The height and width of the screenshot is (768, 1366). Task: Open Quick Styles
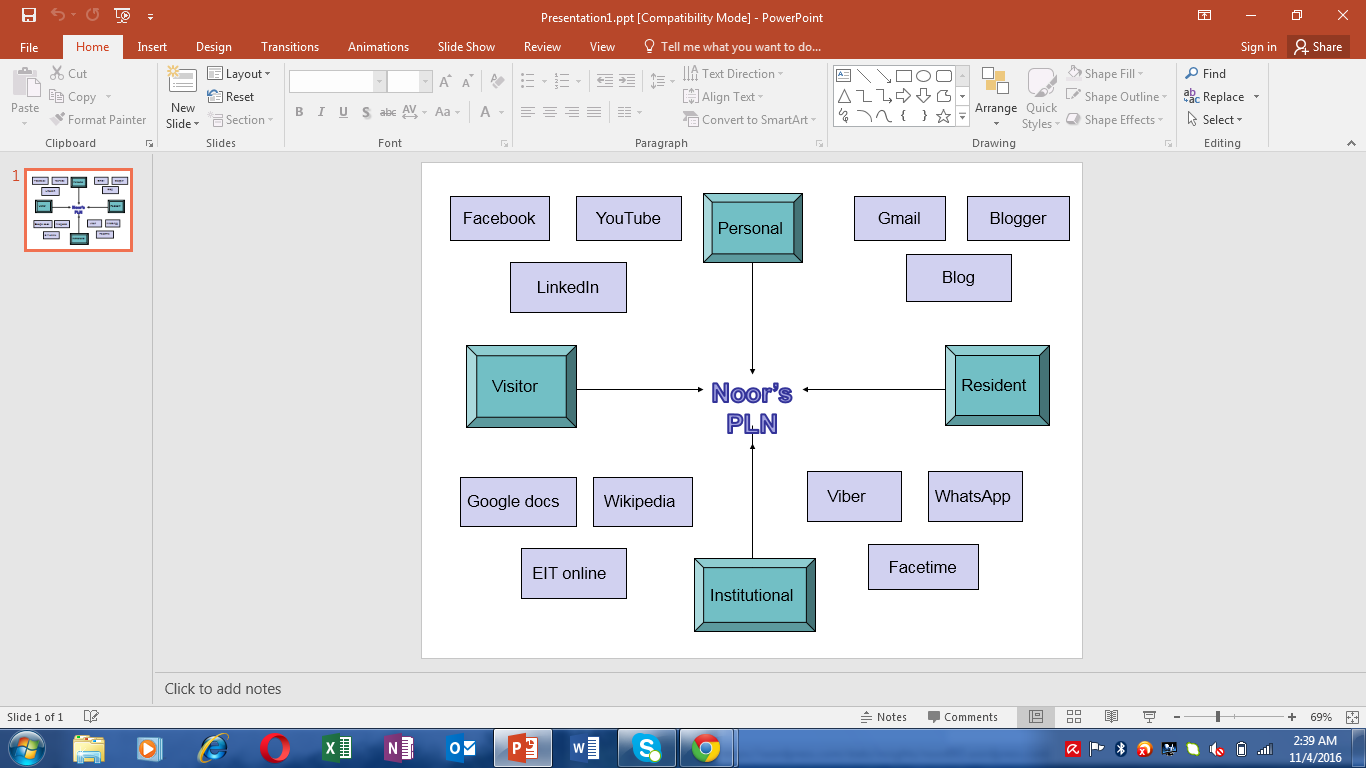(x=1041, y=98)
